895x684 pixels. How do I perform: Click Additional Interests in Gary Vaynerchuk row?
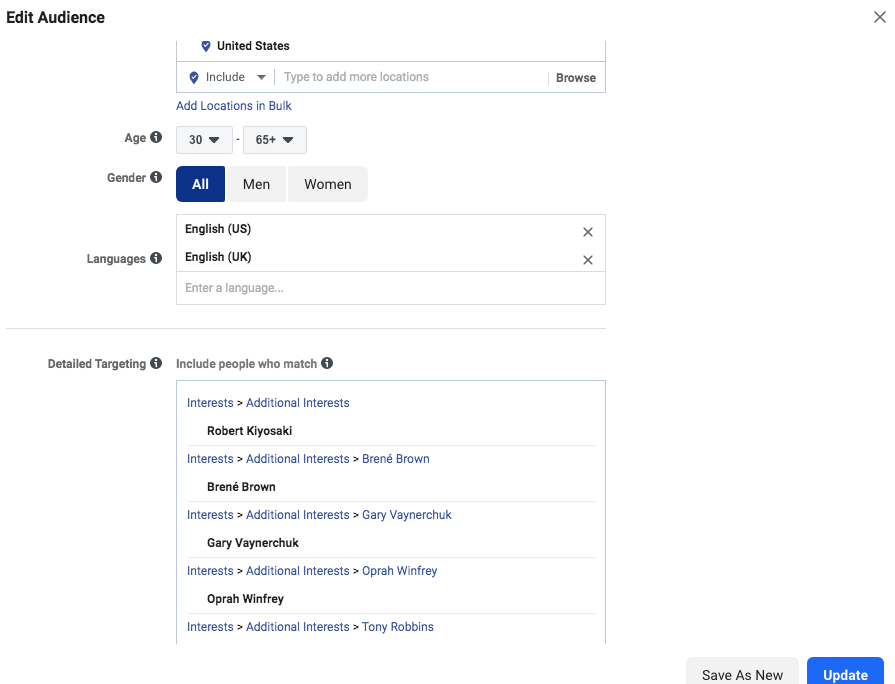[x=297, y=514]
